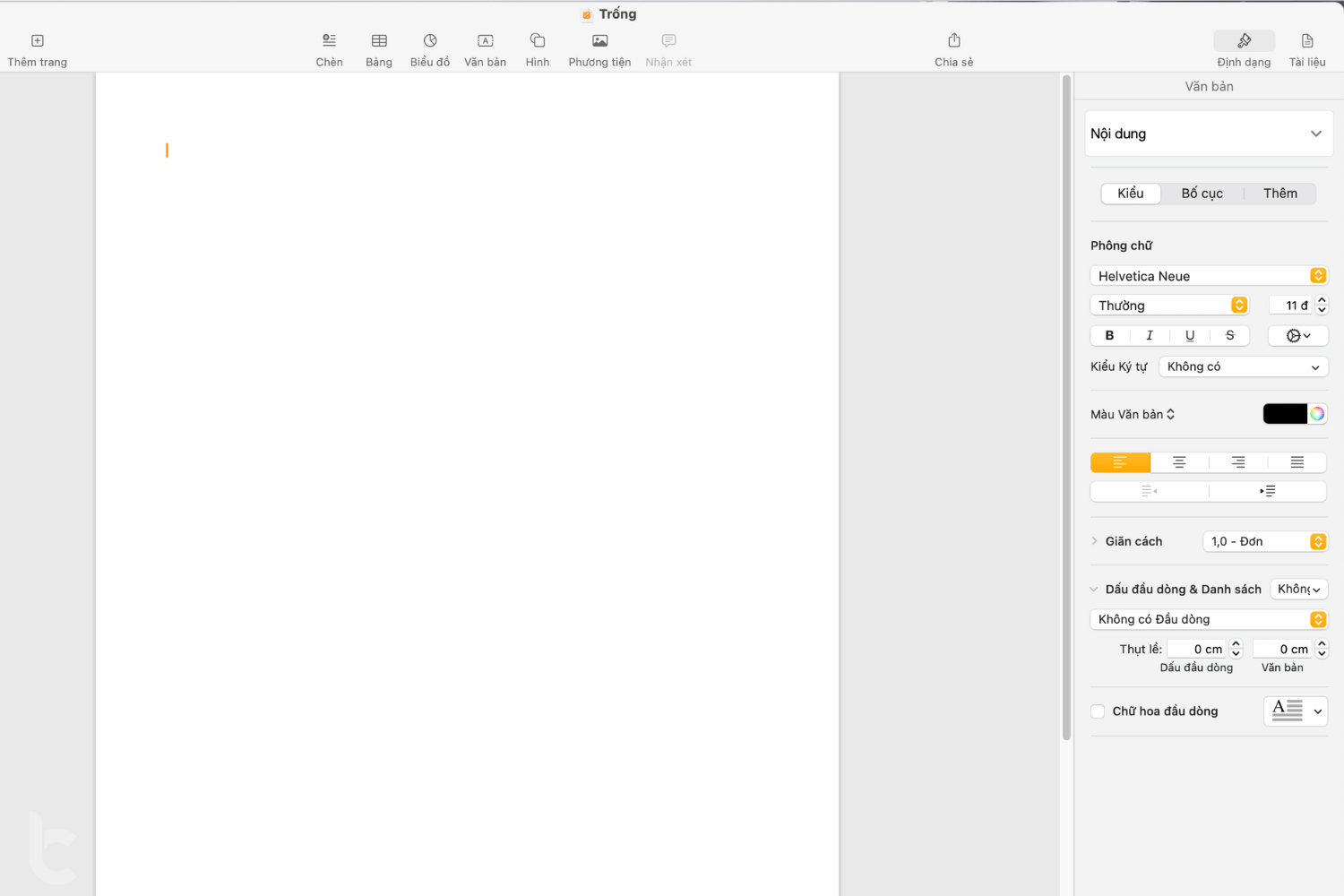Click the Văn bản indent field

click(1283, 649)
